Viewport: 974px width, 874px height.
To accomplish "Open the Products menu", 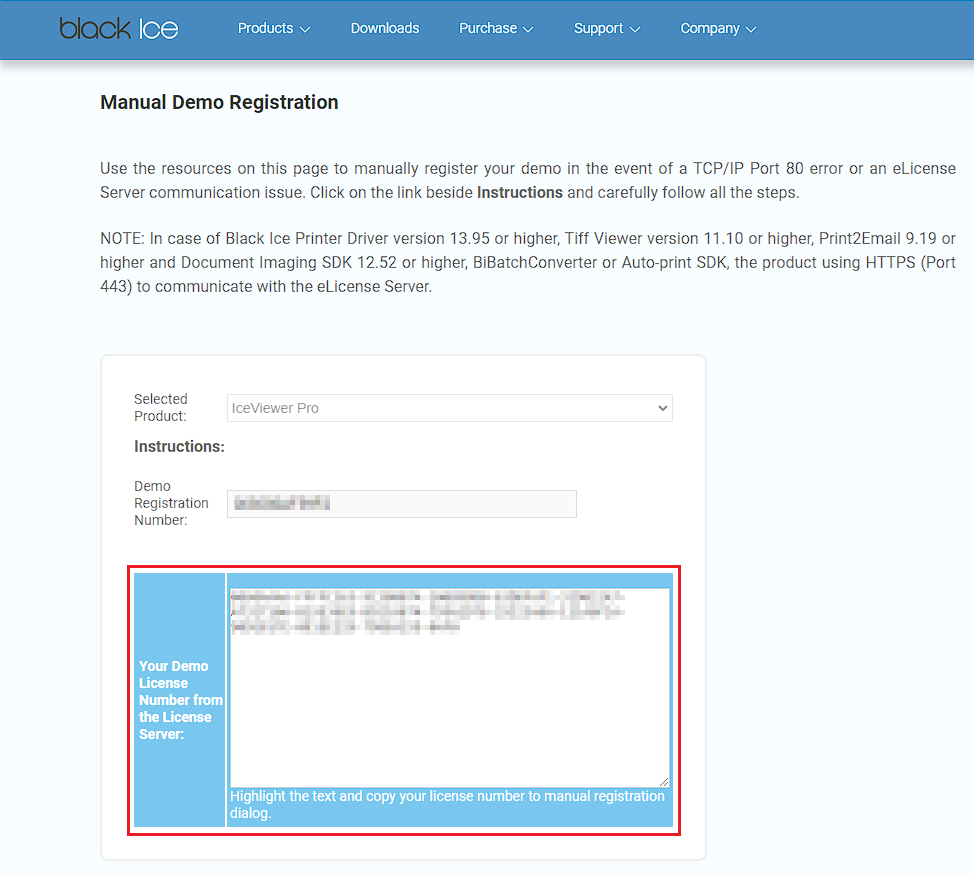I will tap(273, 29).
